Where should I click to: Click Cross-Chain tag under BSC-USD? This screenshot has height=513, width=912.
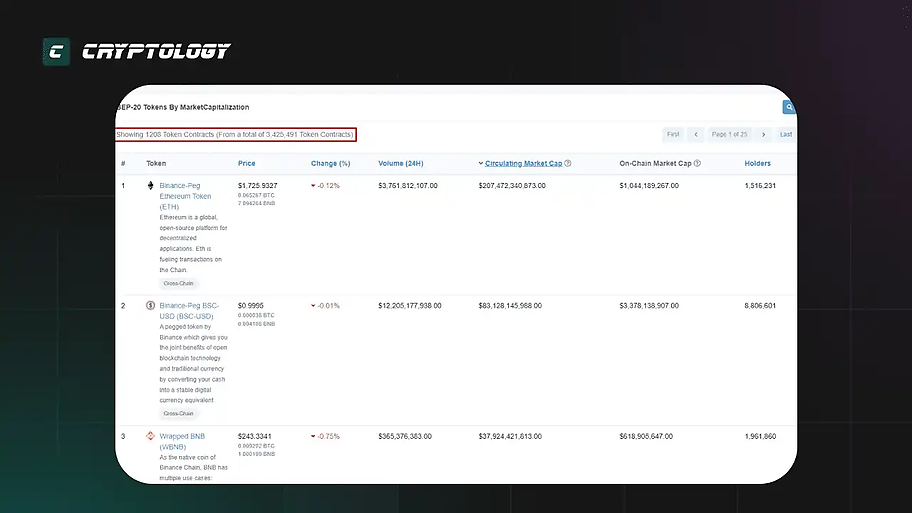[x=179, y=414]
